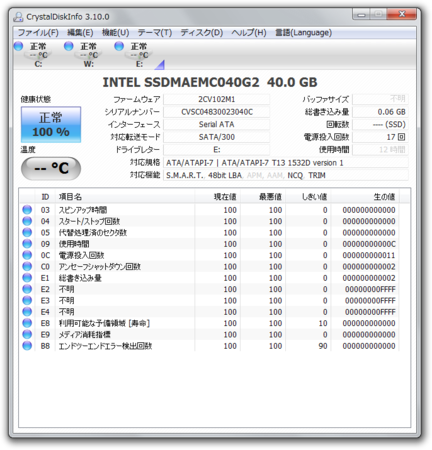The height and width of the screenshot is (450, 432).
Task: Open the ディスク(D) menu
Action: (202, 33)
